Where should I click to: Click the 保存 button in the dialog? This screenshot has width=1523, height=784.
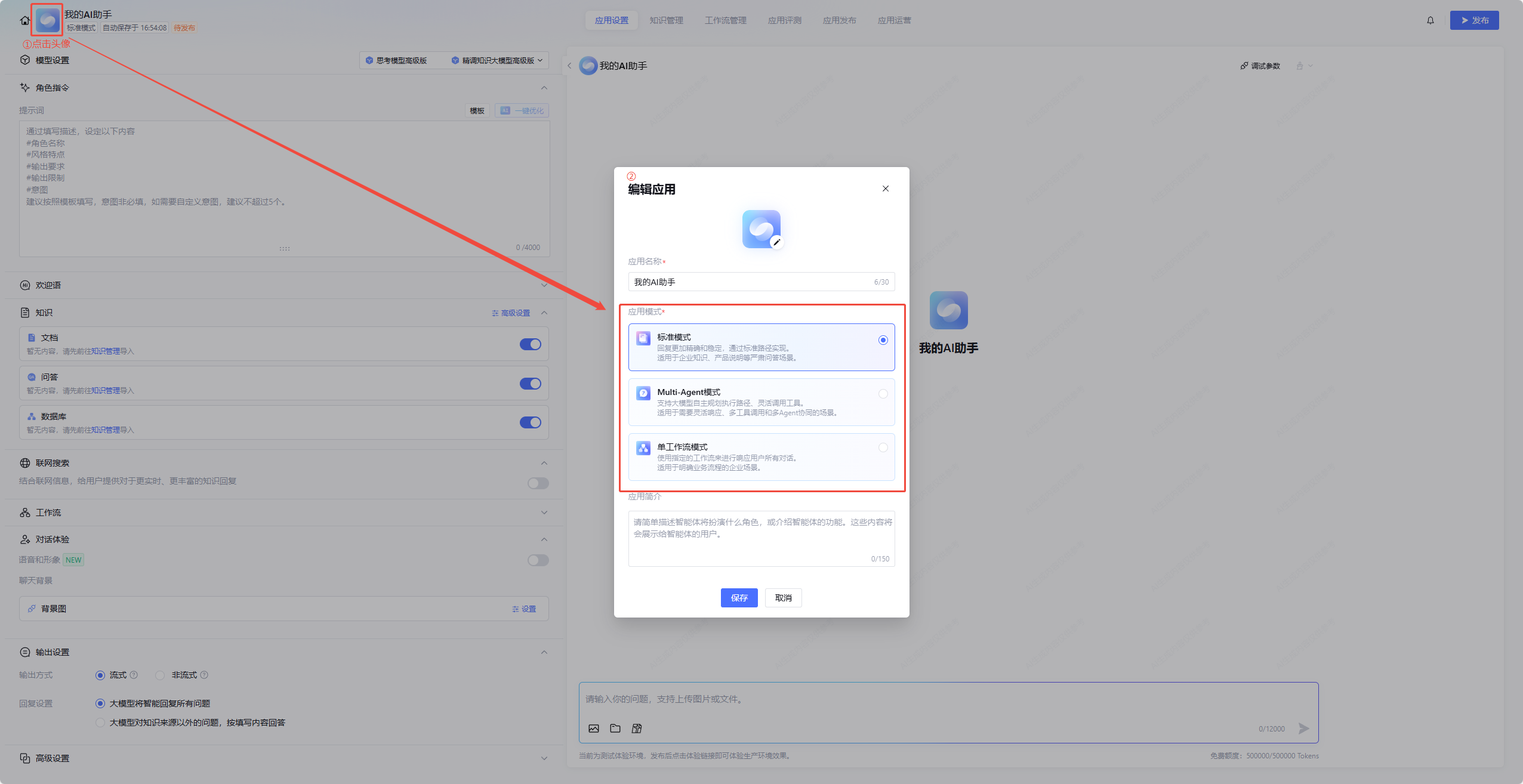(739, 598)
